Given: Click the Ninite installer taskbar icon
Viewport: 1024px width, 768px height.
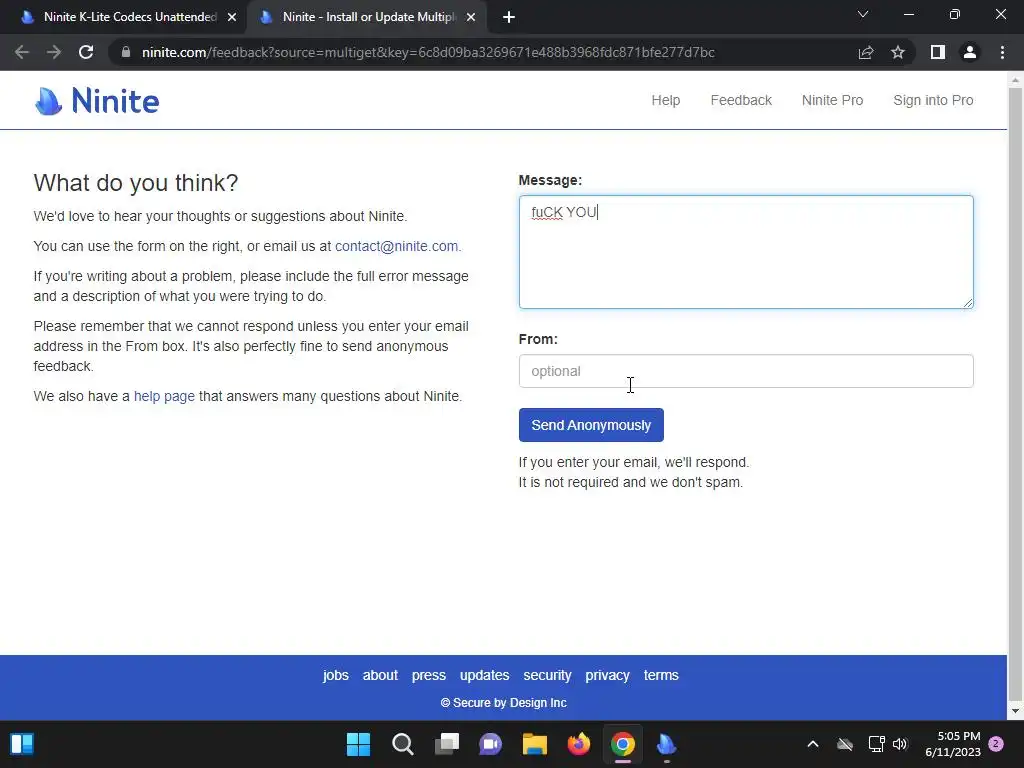Looking at the screenshot, I should point(667,744).
